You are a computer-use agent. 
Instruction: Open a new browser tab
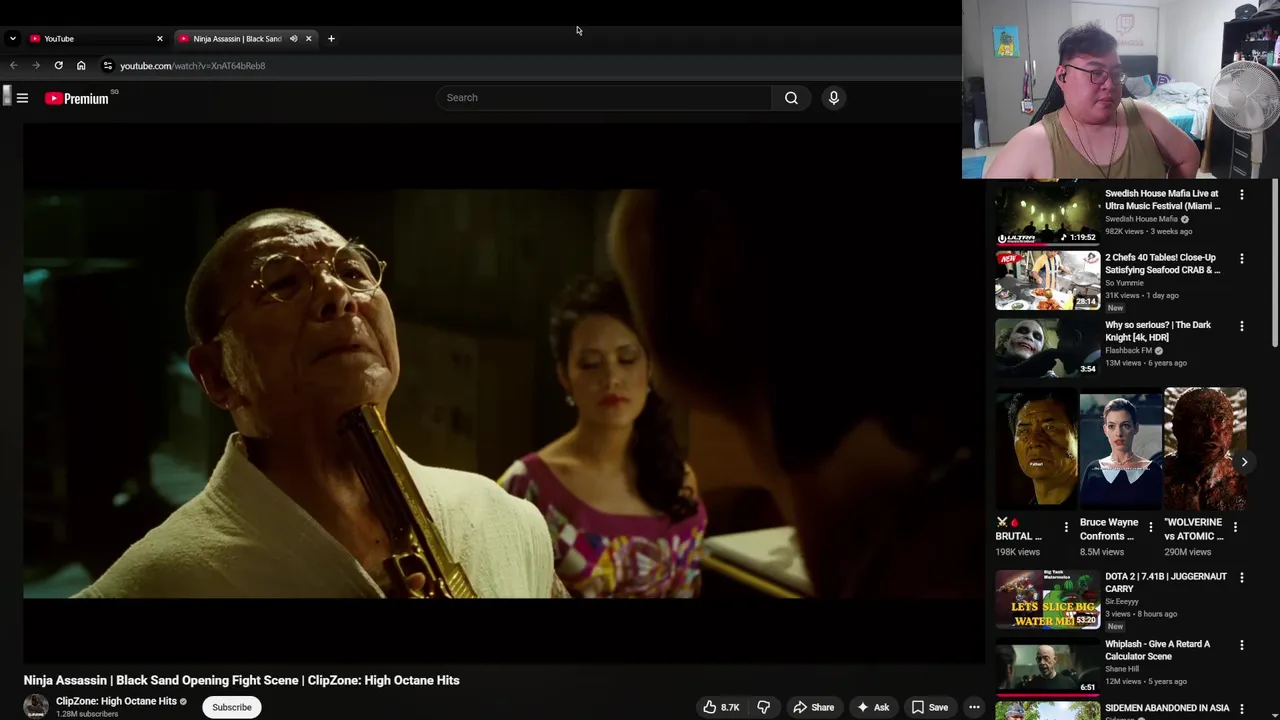click(x=331, y=39)
